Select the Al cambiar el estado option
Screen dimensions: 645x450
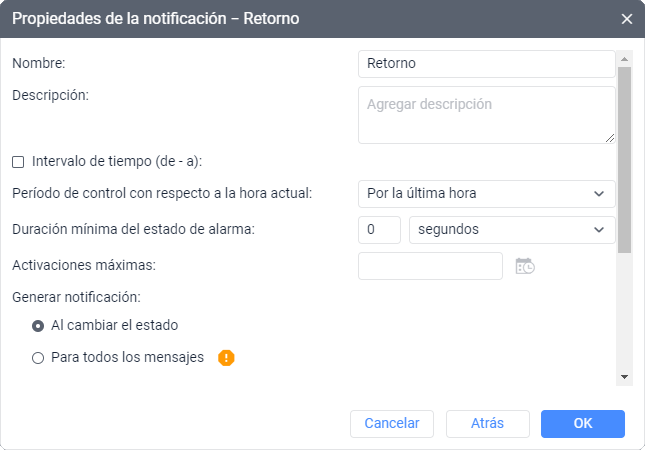(x=38, y=325)
